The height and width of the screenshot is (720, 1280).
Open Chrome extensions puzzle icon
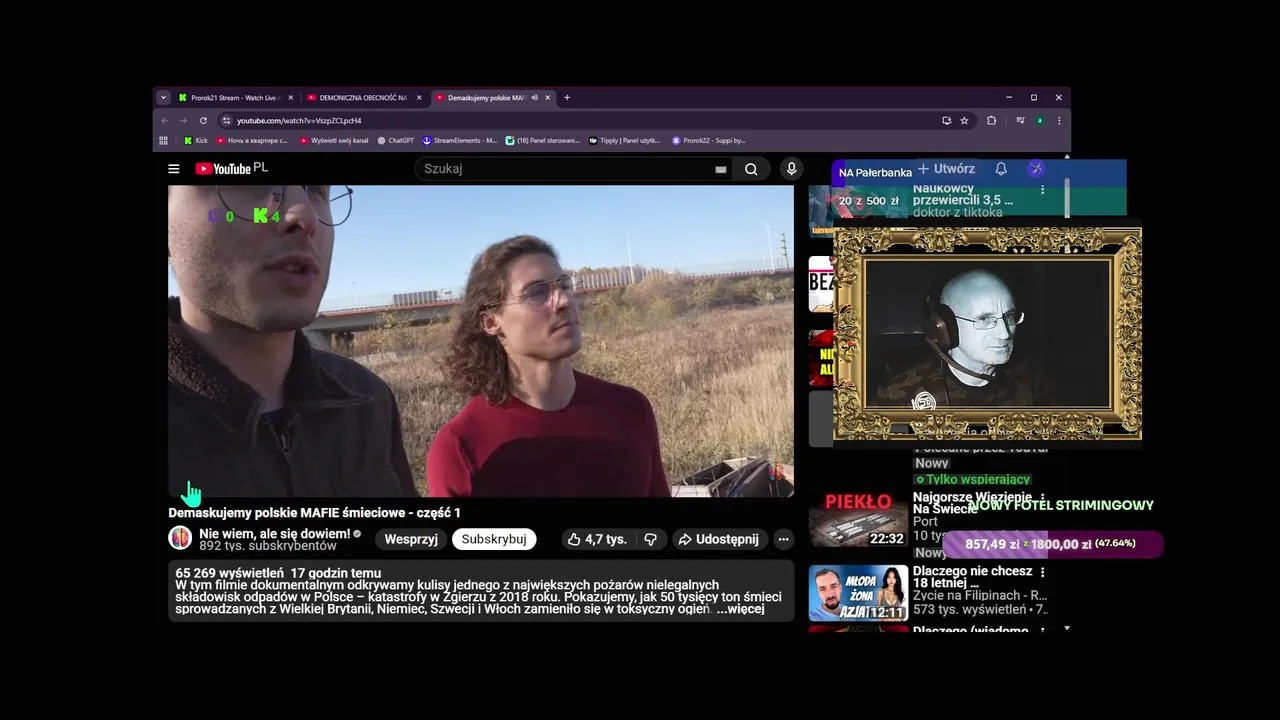pos(991,120)
